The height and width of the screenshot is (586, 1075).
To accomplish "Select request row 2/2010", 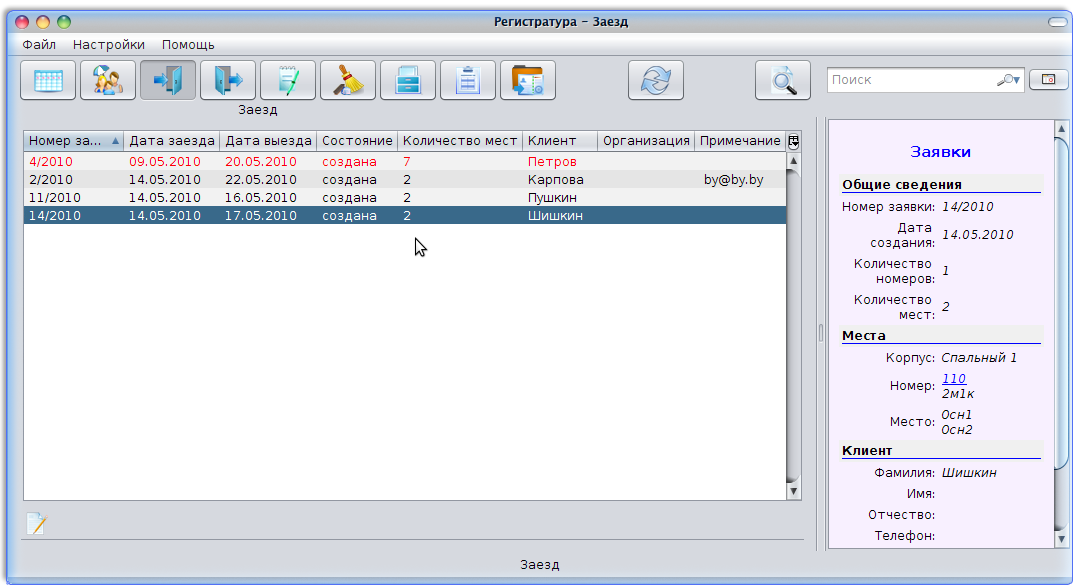I will point(404,180).
